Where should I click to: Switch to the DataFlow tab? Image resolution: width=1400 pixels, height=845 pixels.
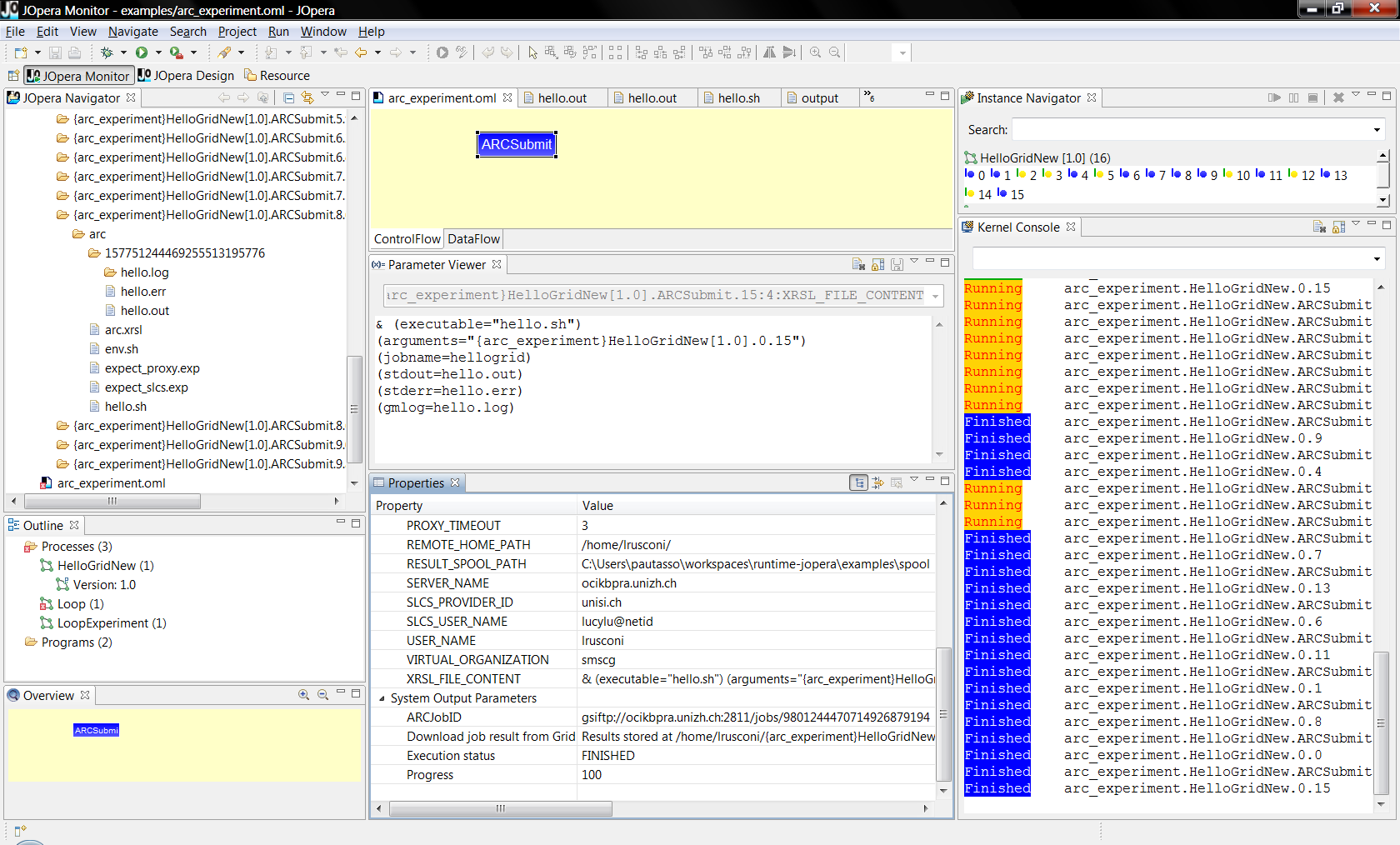pos(473,239)
